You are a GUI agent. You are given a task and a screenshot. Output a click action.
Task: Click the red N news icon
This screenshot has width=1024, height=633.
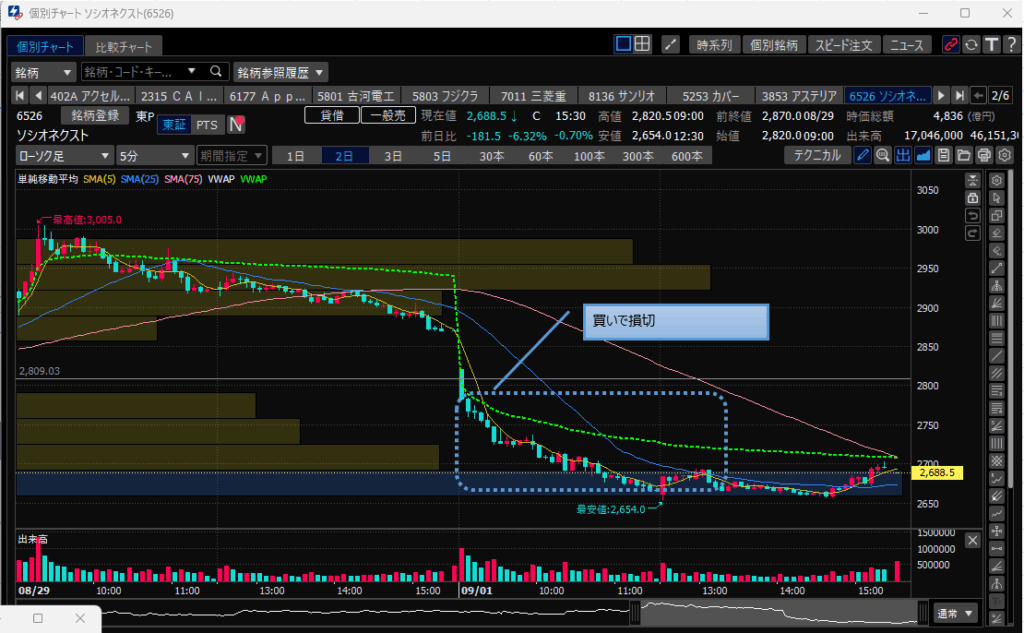[x=237, y=125]
